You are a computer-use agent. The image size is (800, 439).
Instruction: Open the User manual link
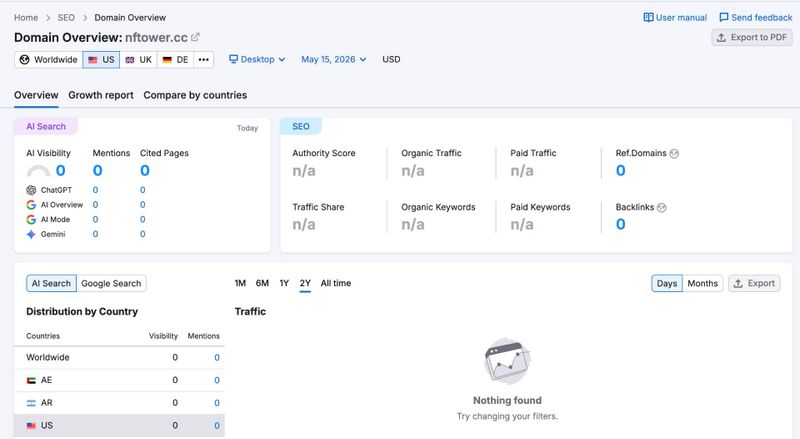coord(675,17)
